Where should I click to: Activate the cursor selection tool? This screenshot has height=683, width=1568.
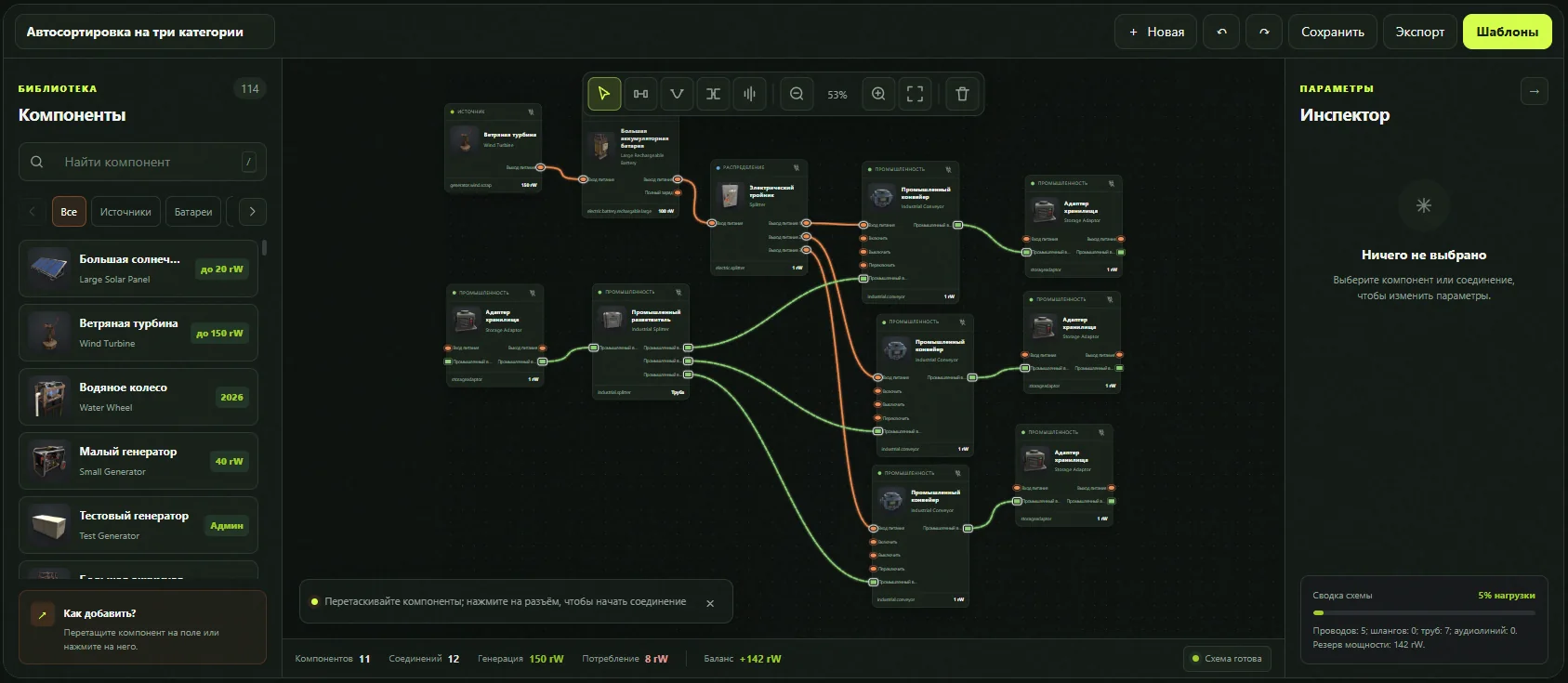pos(604,94)
